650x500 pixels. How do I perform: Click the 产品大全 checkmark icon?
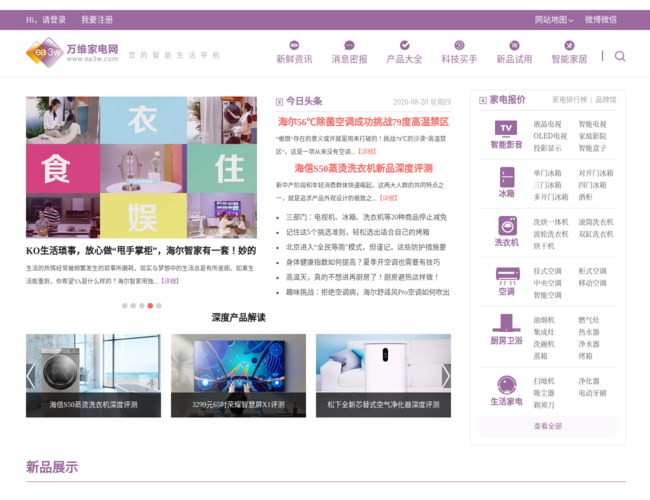[404, 45]
